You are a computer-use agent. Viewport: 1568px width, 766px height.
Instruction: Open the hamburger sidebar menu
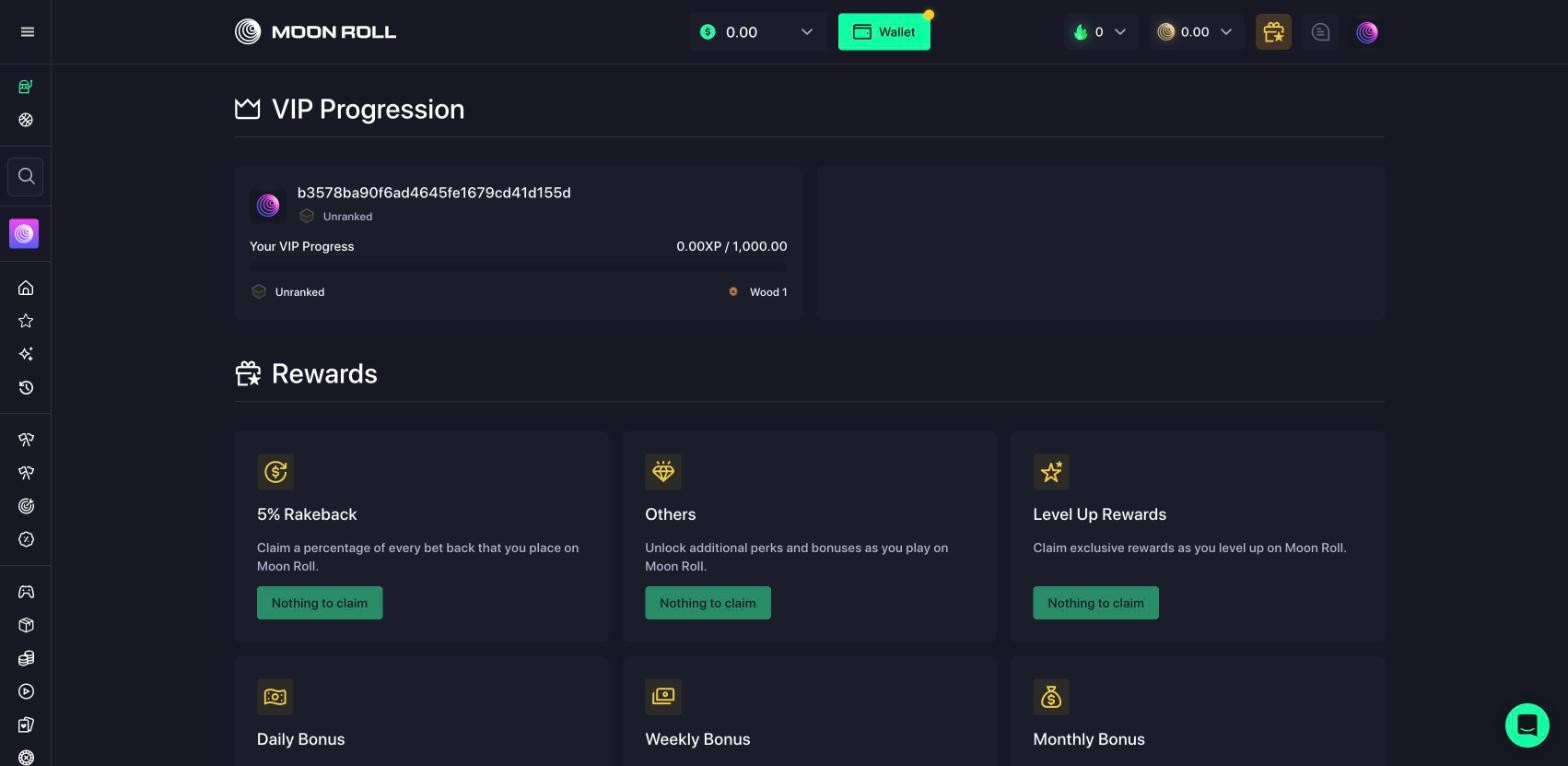point(27,32)
